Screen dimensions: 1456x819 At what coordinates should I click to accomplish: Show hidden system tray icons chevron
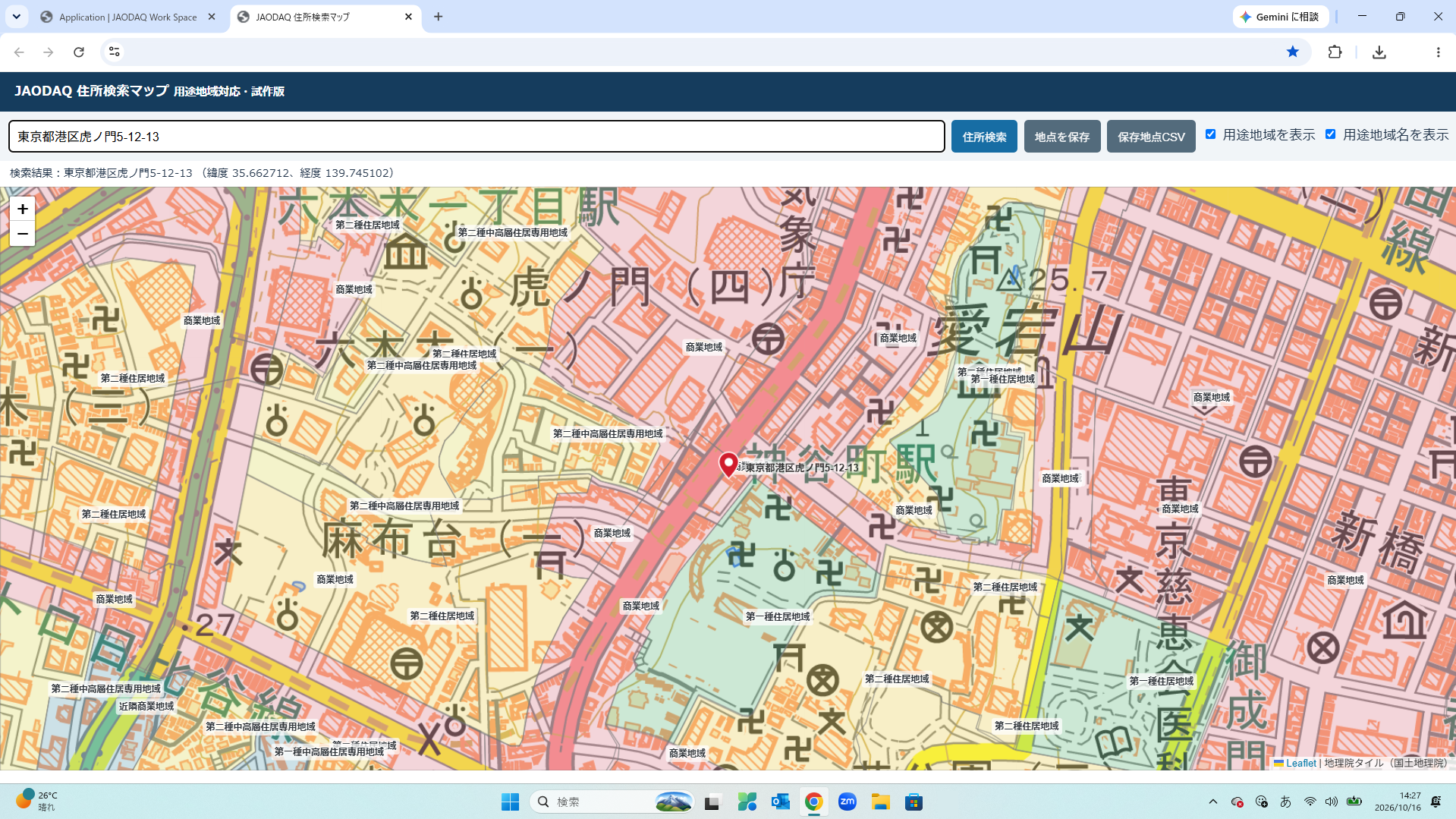[x=1213, y=802]
